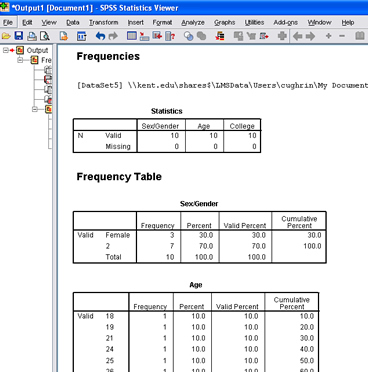The image size is (368, 372).
Task: Click the Go to Data icon
Action: (x=132, y=36)
